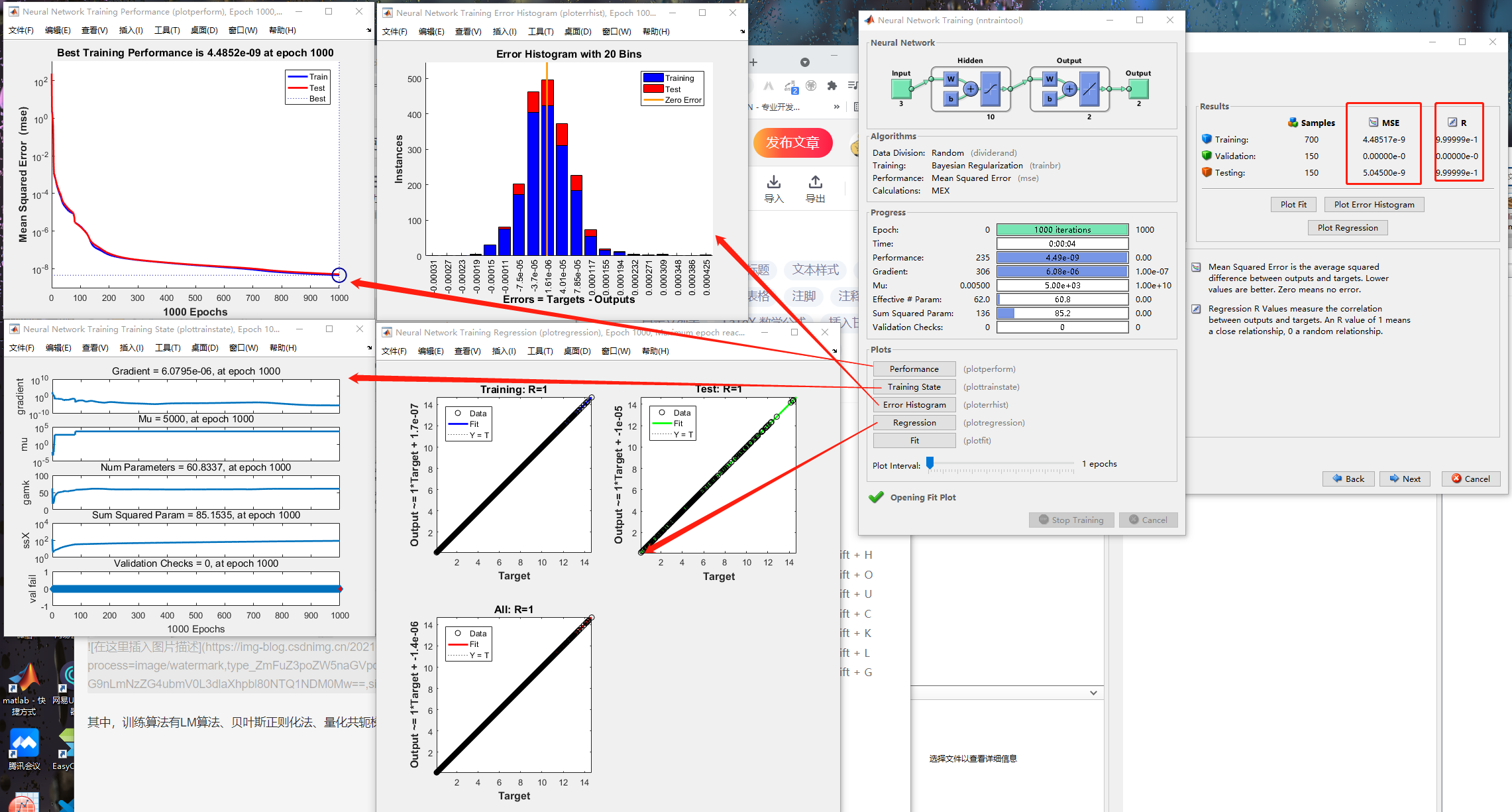
Task: Click the Training legend entry in error histogram
Action: (x=678, y=78)
